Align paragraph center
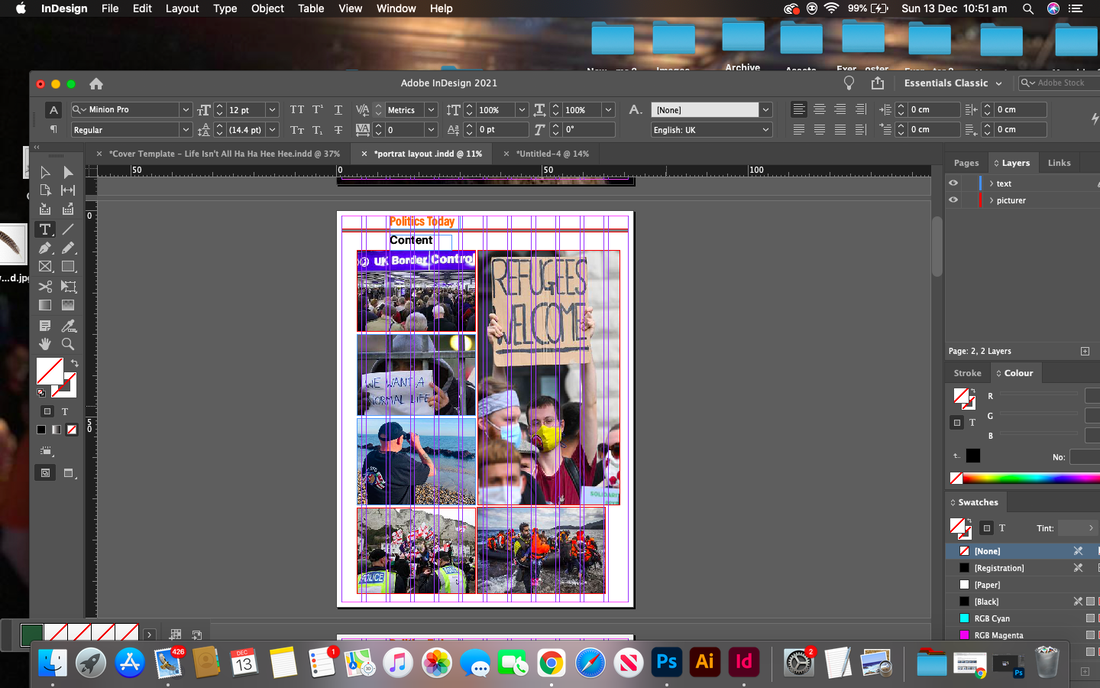 click(x=819, y=109)
